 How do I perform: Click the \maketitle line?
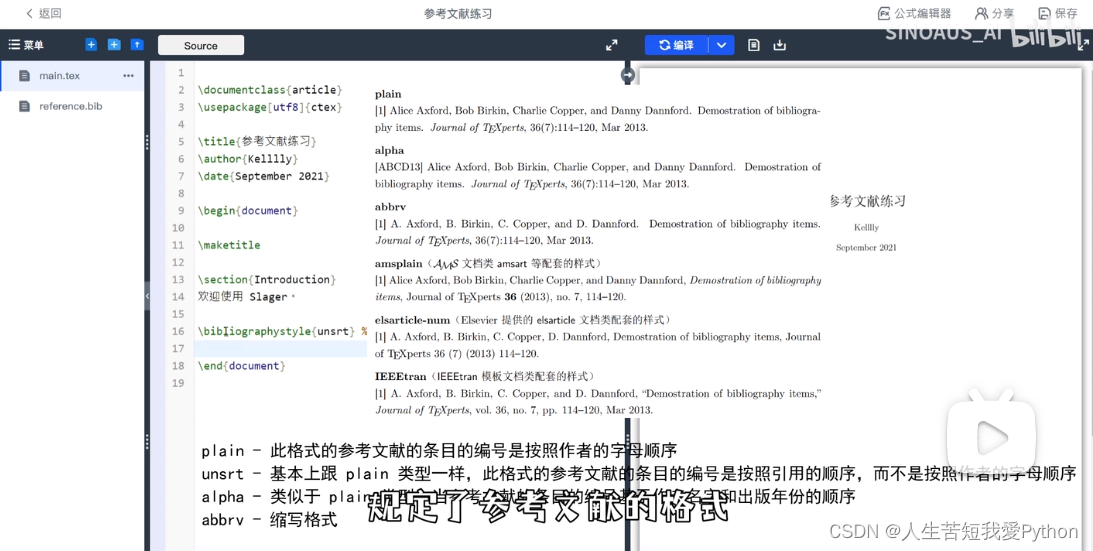pyautogui.click(x=229, y=246)
